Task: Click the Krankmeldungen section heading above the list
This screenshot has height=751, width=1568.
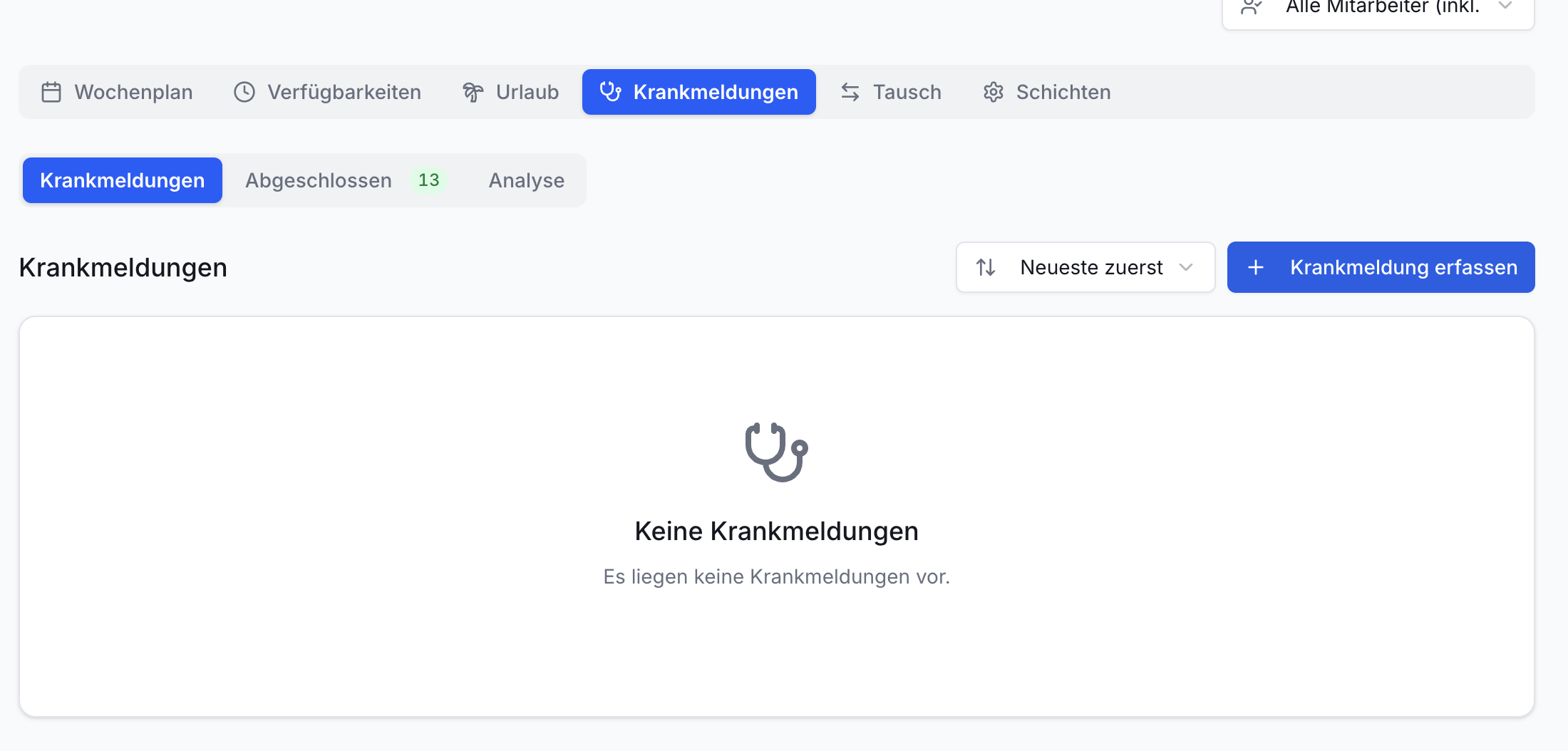Action: (123, 267)
